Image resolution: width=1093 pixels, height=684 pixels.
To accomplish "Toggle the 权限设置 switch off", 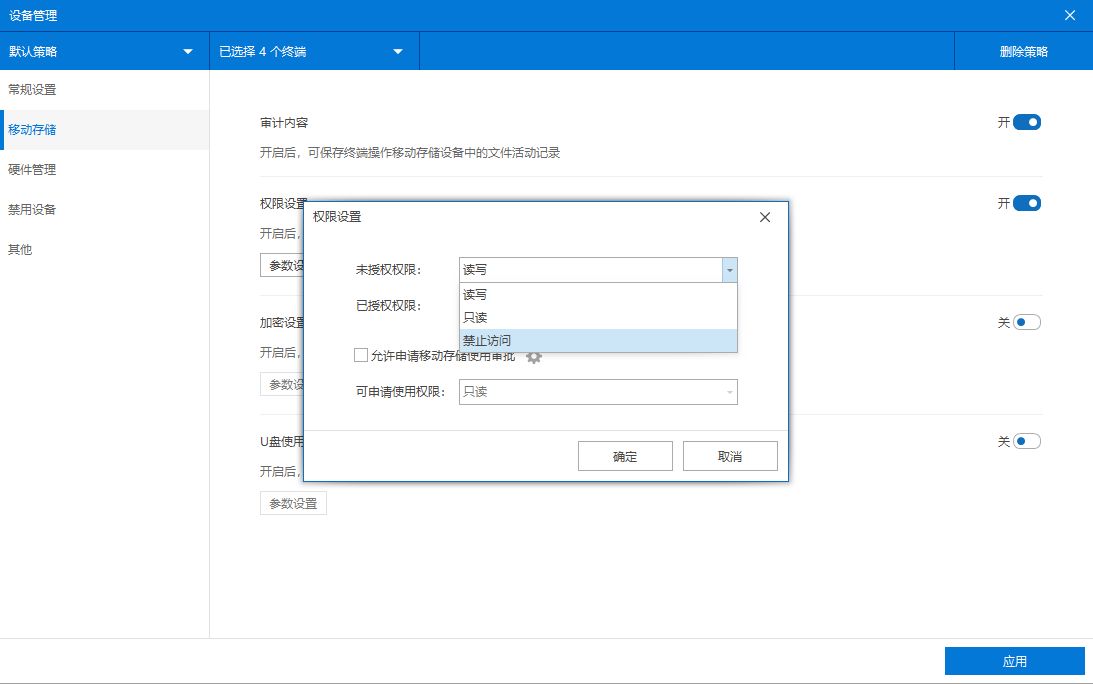I will 1026,204.
